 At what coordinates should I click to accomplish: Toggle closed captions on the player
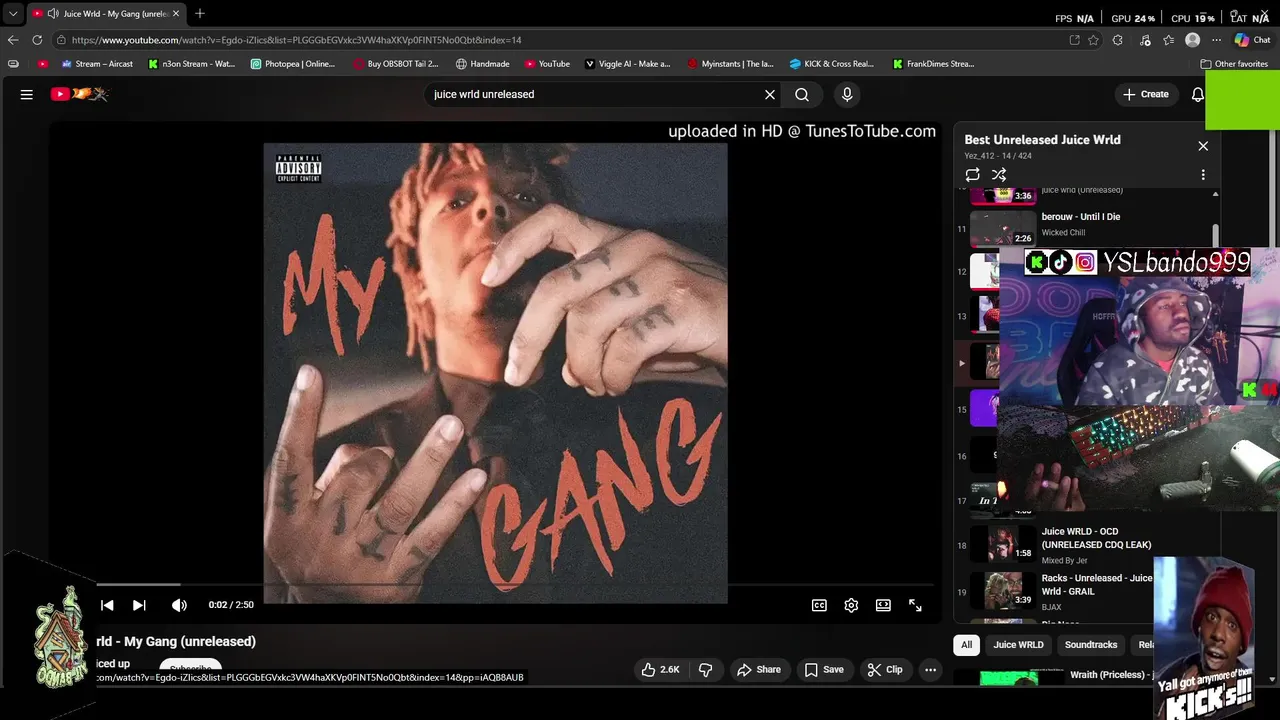[819, 605]
